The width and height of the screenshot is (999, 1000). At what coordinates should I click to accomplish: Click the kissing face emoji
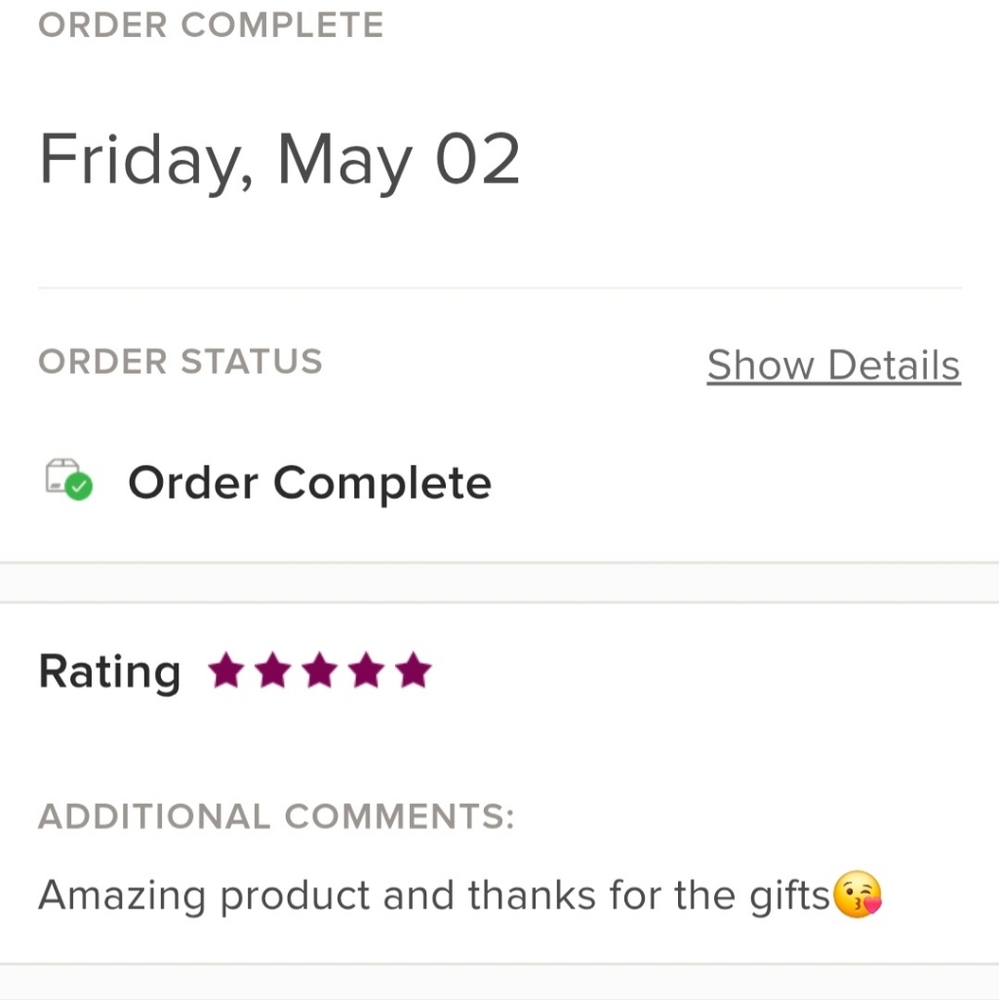tap(858, 894)
